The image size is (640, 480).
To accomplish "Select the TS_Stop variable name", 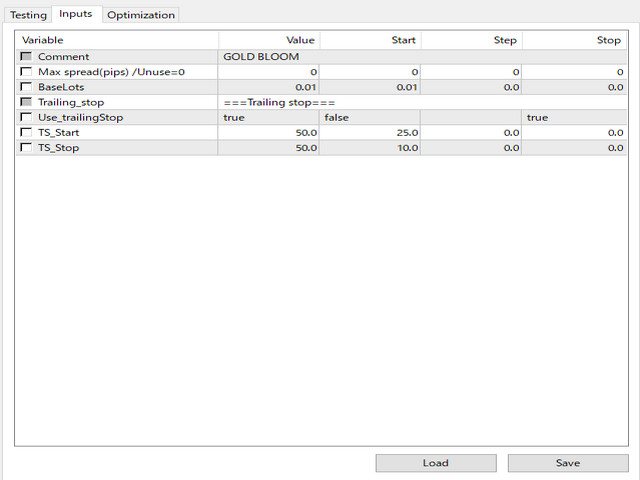I will tap(58, 148).
